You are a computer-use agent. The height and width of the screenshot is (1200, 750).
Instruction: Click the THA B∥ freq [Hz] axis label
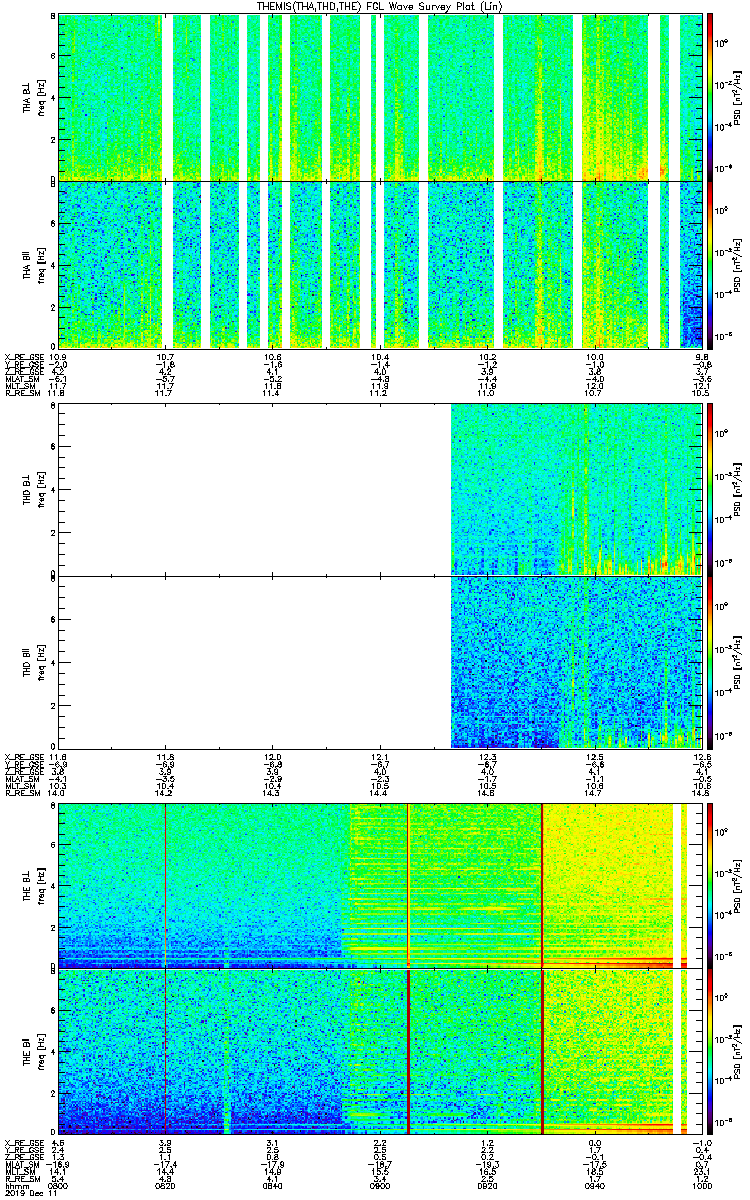point(41,264)
